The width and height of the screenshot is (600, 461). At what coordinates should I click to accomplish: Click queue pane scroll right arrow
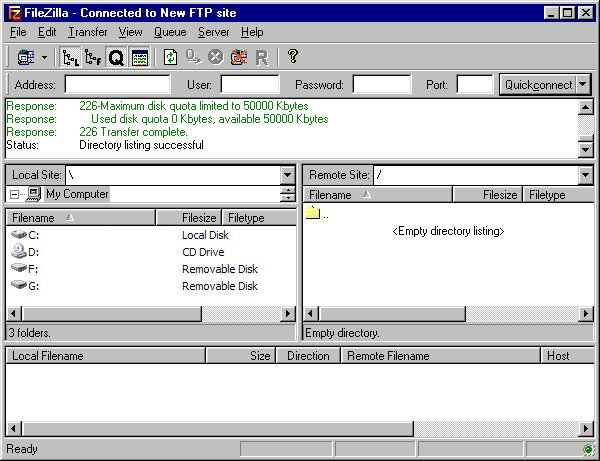585,428
